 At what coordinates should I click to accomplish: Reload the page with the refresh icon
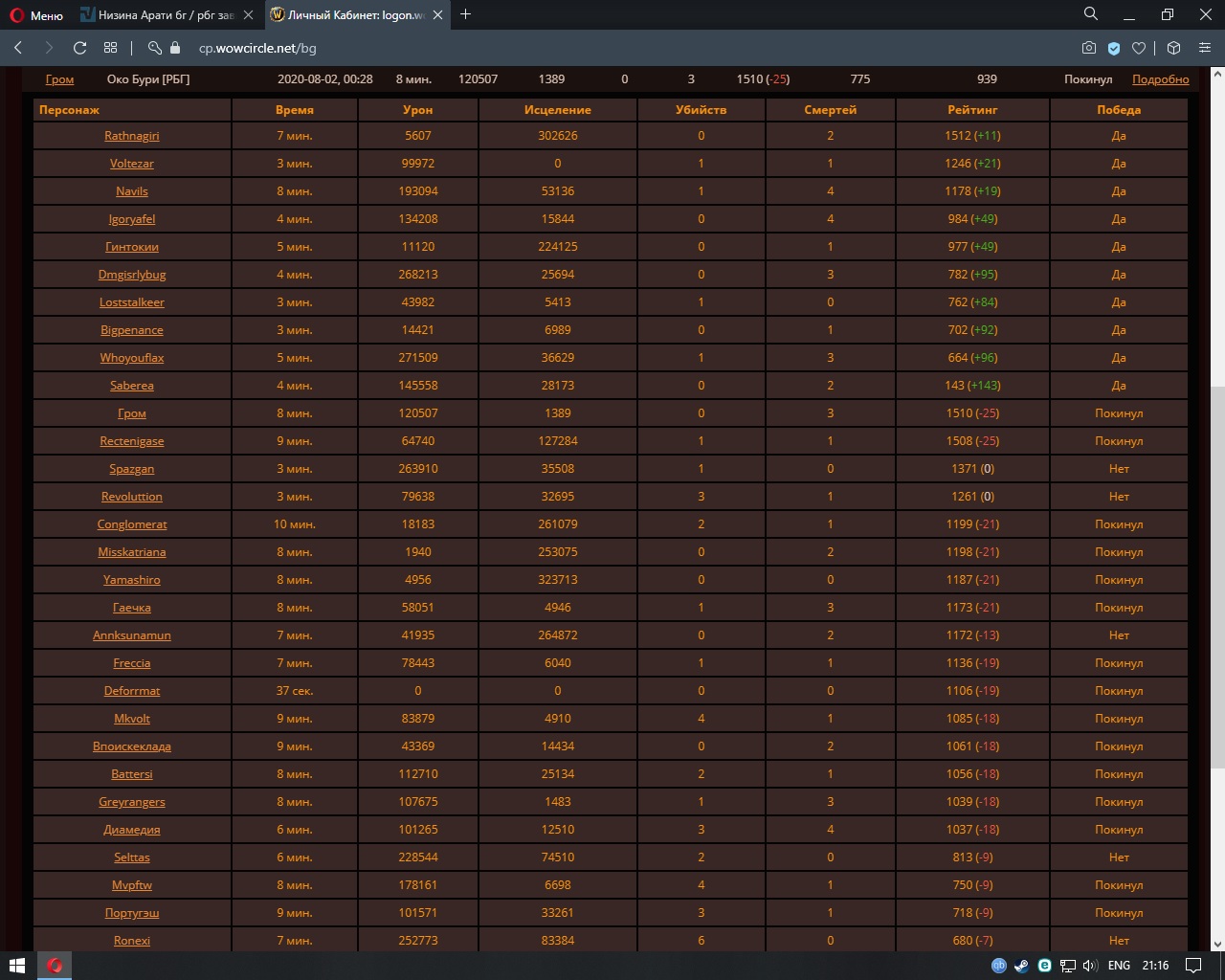coord(79,48)
